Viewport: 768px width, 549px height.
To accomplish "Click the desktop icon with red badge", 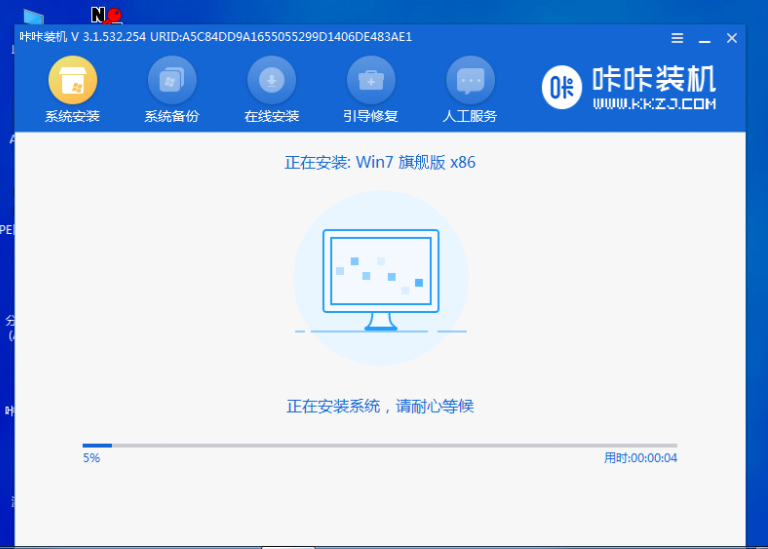I will click(104, 15).
